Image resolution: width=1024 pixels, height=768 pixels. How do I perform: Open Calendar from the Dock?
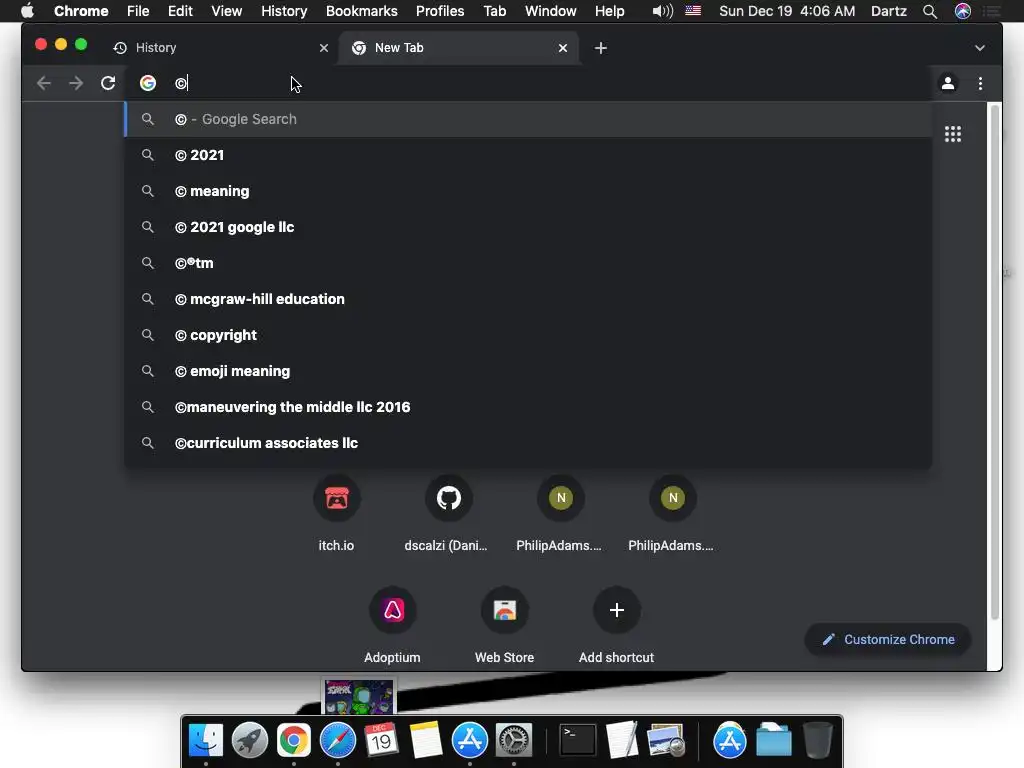point(381,741)
